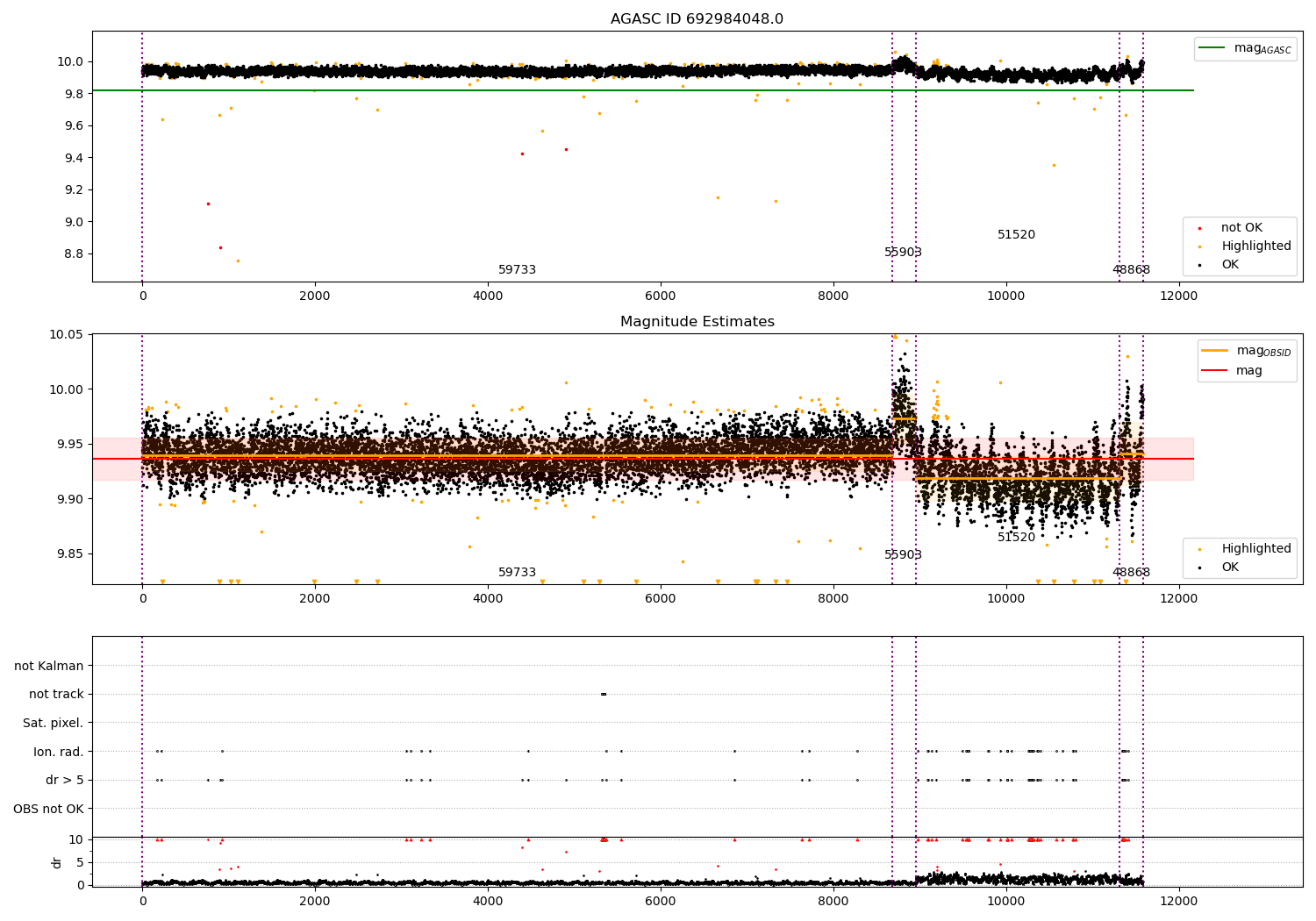Image resolution: width=1316 pixels, height=921 pixels.
Task: Click the '59733' label in Magnitude Estimates plot
Action: click(517, 573)
